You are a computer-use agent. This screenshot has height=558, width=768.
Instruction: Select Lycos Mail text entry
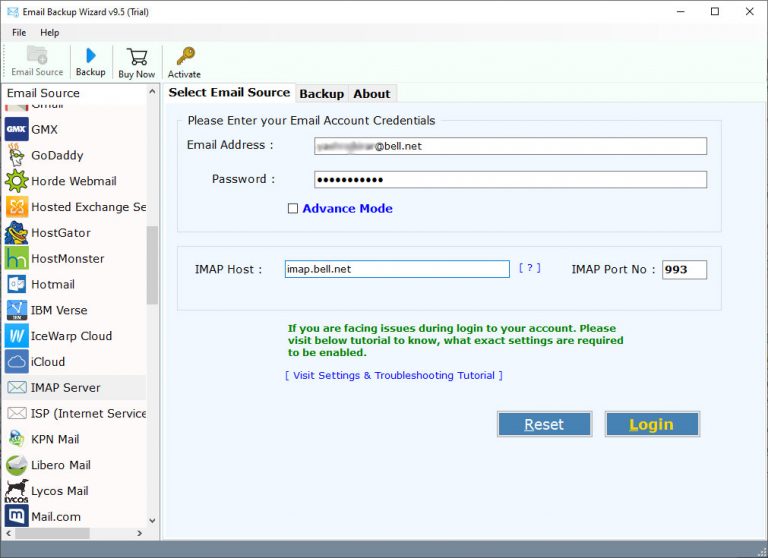(x=60, y=491)
